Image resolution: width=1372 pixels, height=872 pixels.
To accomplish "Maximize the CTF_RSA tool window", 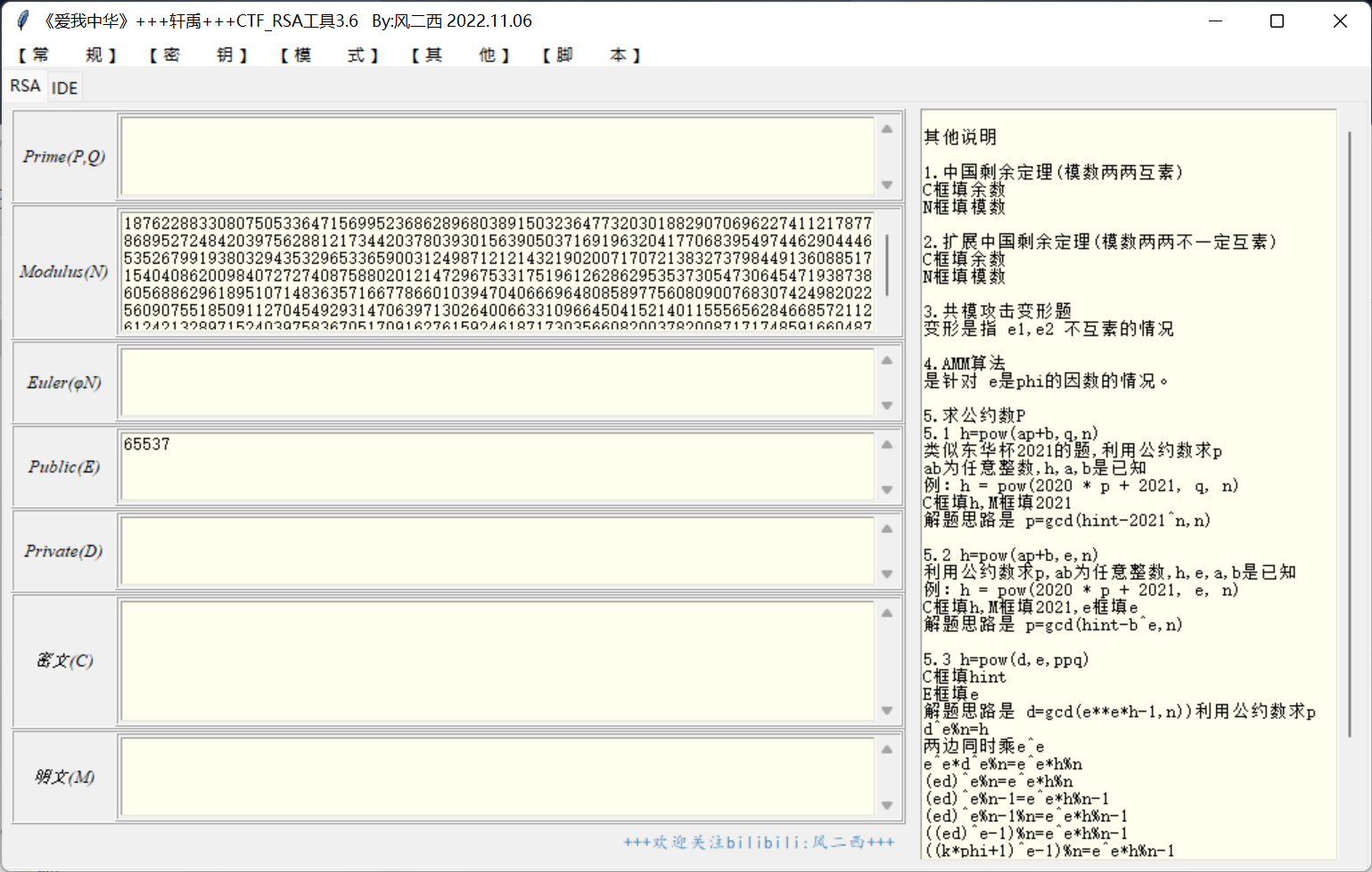I will click(1277, 21).
